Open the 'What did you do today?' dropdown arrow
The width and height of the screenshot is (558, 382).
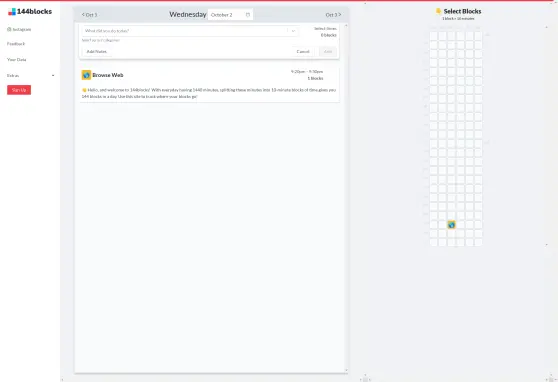tap(293, 31)
